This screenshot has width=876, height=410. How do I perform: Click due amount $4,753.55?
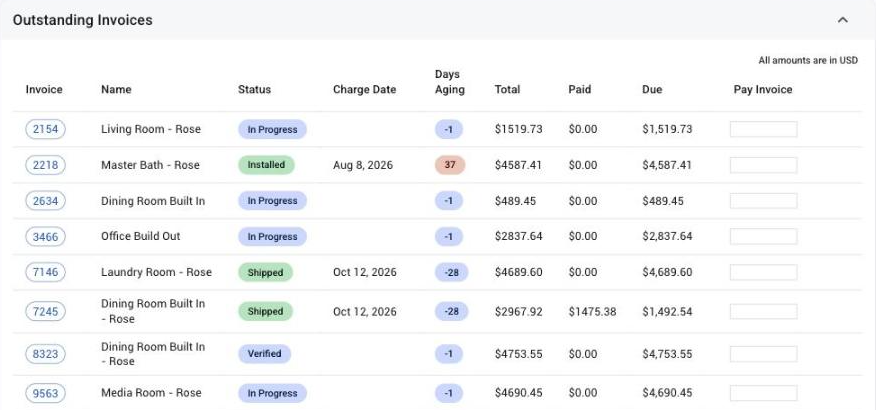pos(667,354)
